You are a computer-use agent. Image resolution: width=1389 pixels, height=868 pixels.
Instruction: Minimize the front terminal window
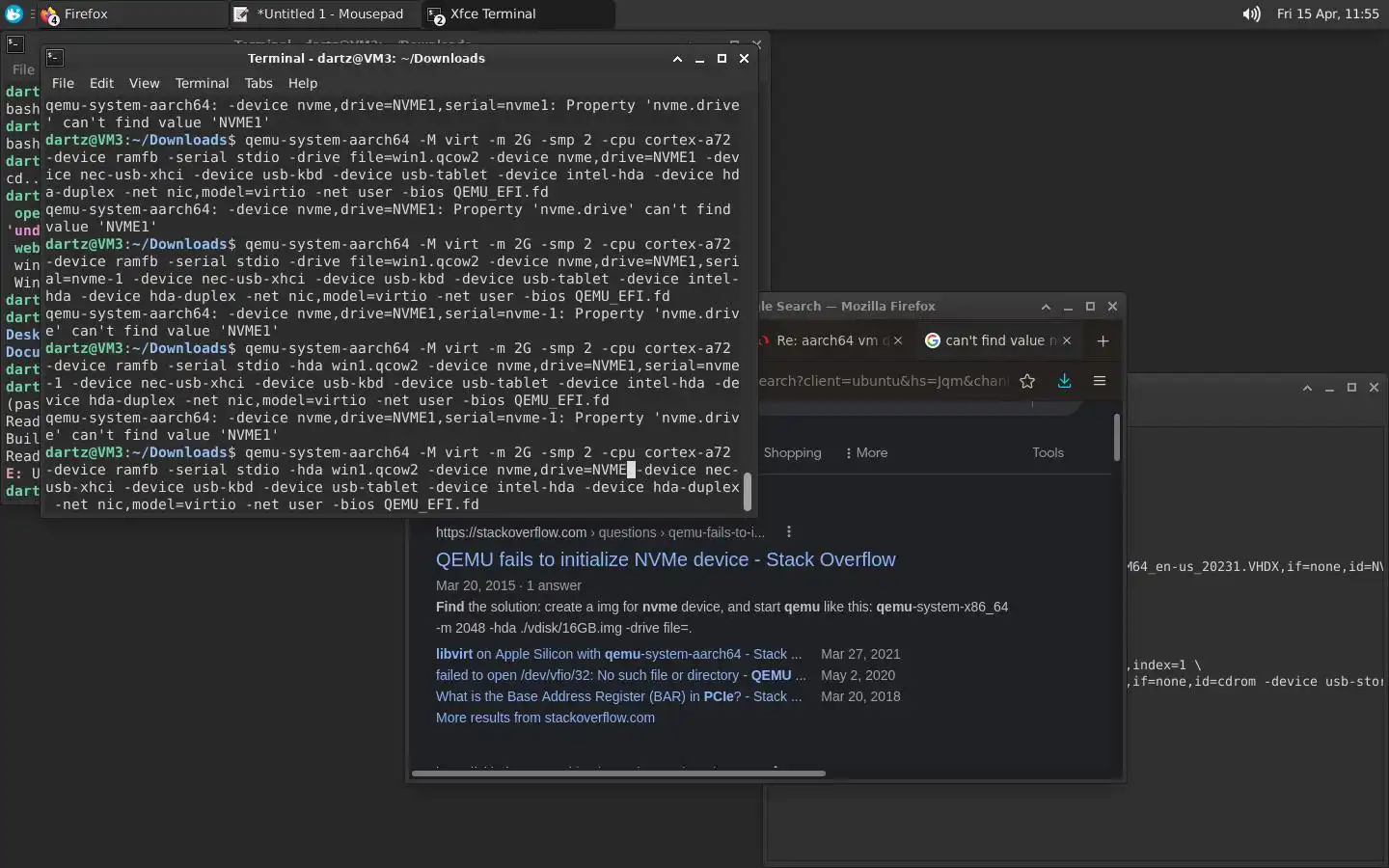point(699,59)
